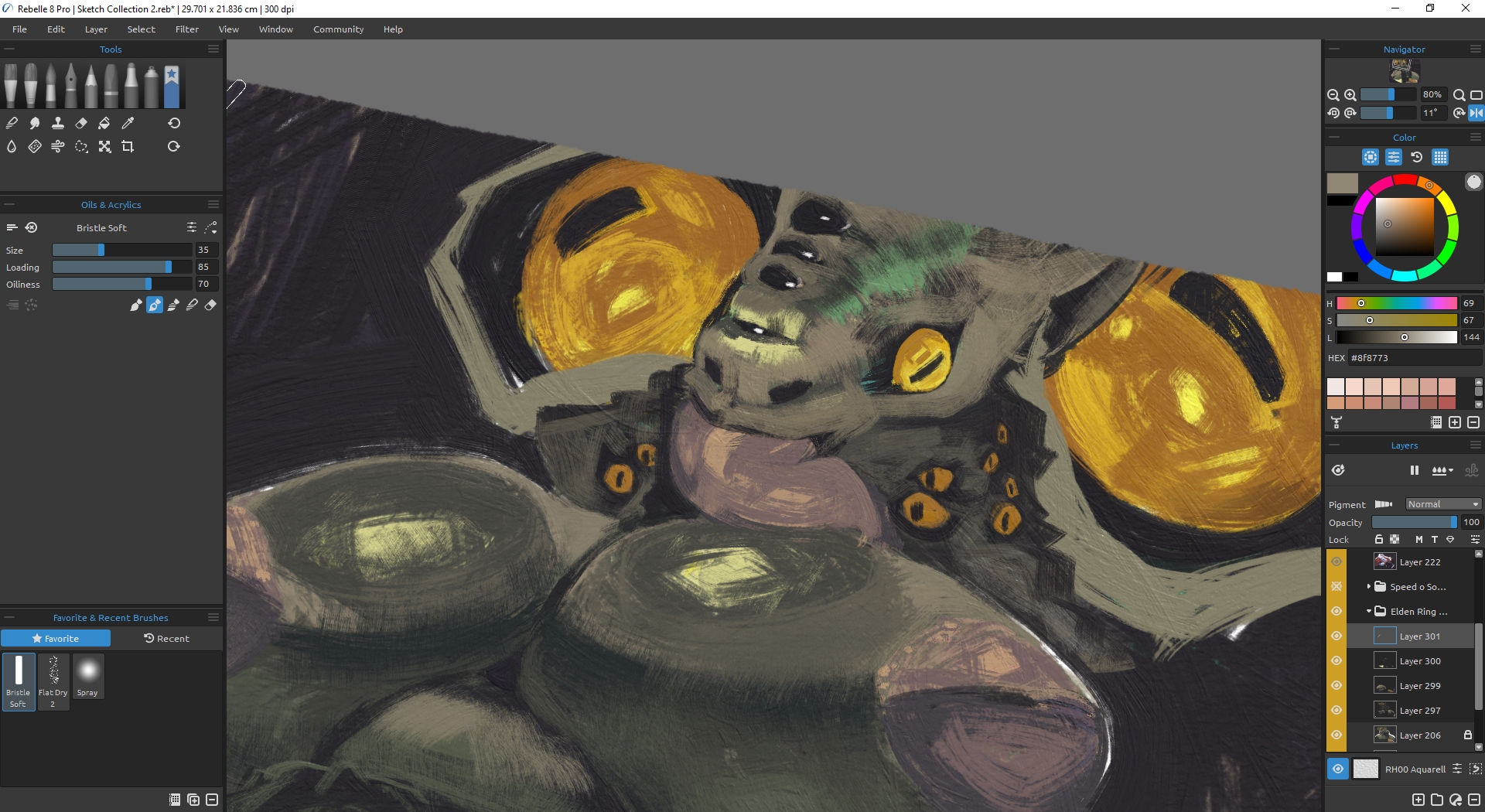Toggle the flip canvas button in Navigator
Screen dimensions: 1485x812
coord(1476,113)
